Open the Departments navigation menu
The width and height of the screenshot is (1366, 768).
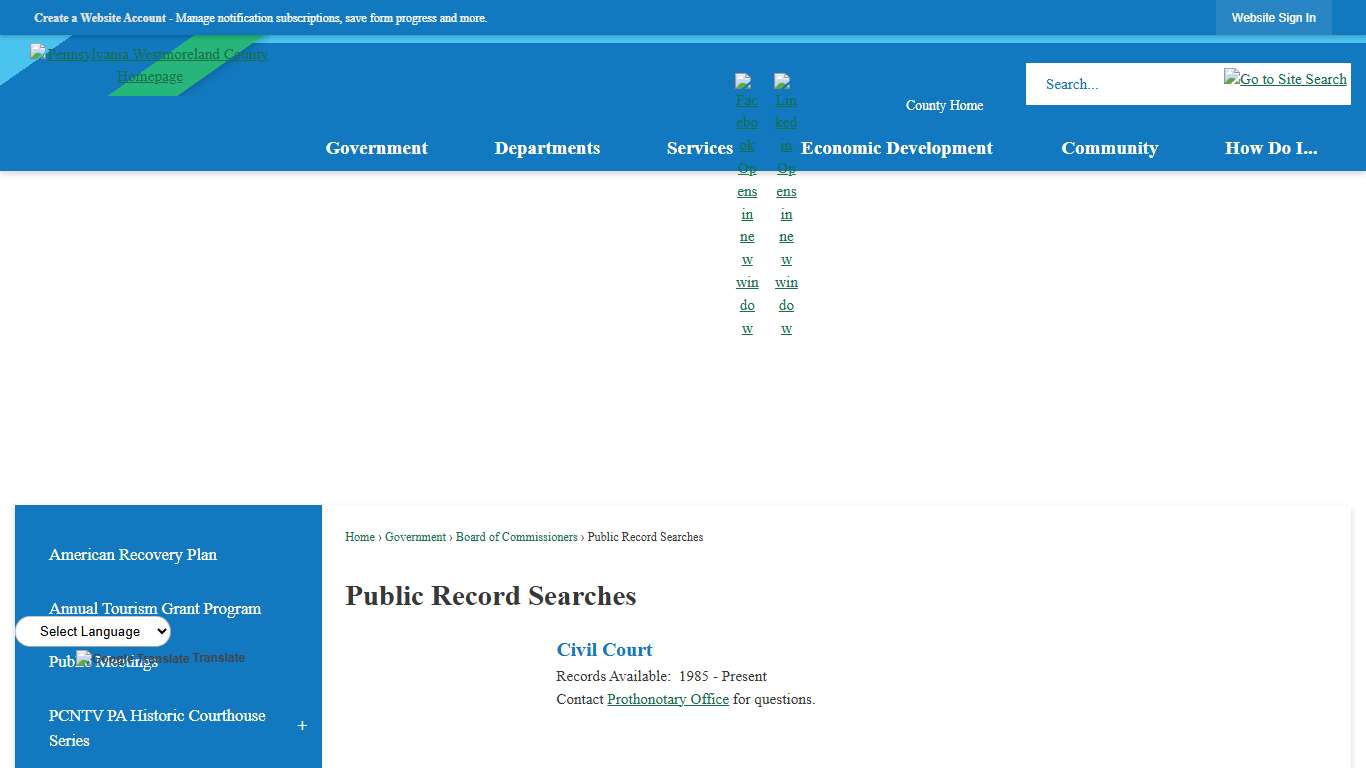pyautogui.click(x=547, y=148)
